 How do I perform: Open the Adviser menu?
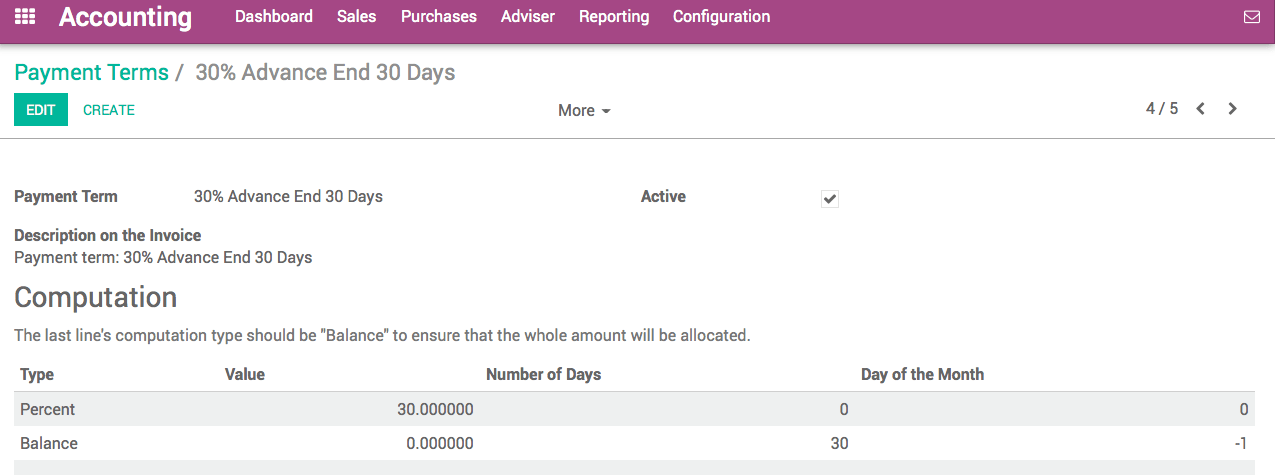(x=527, y=17)
